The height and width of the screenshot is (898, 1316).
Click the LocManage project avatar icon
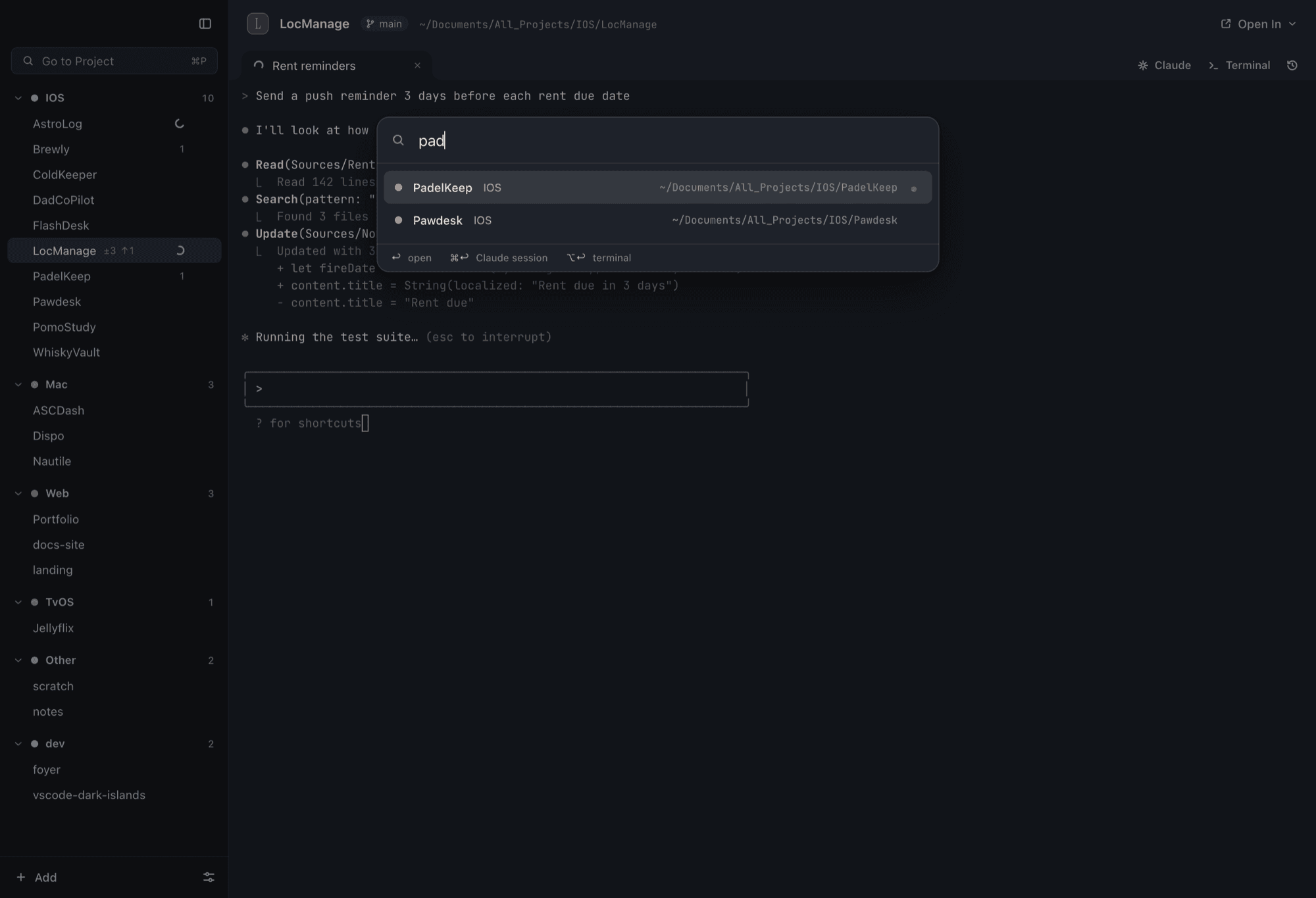coord(257,24)
